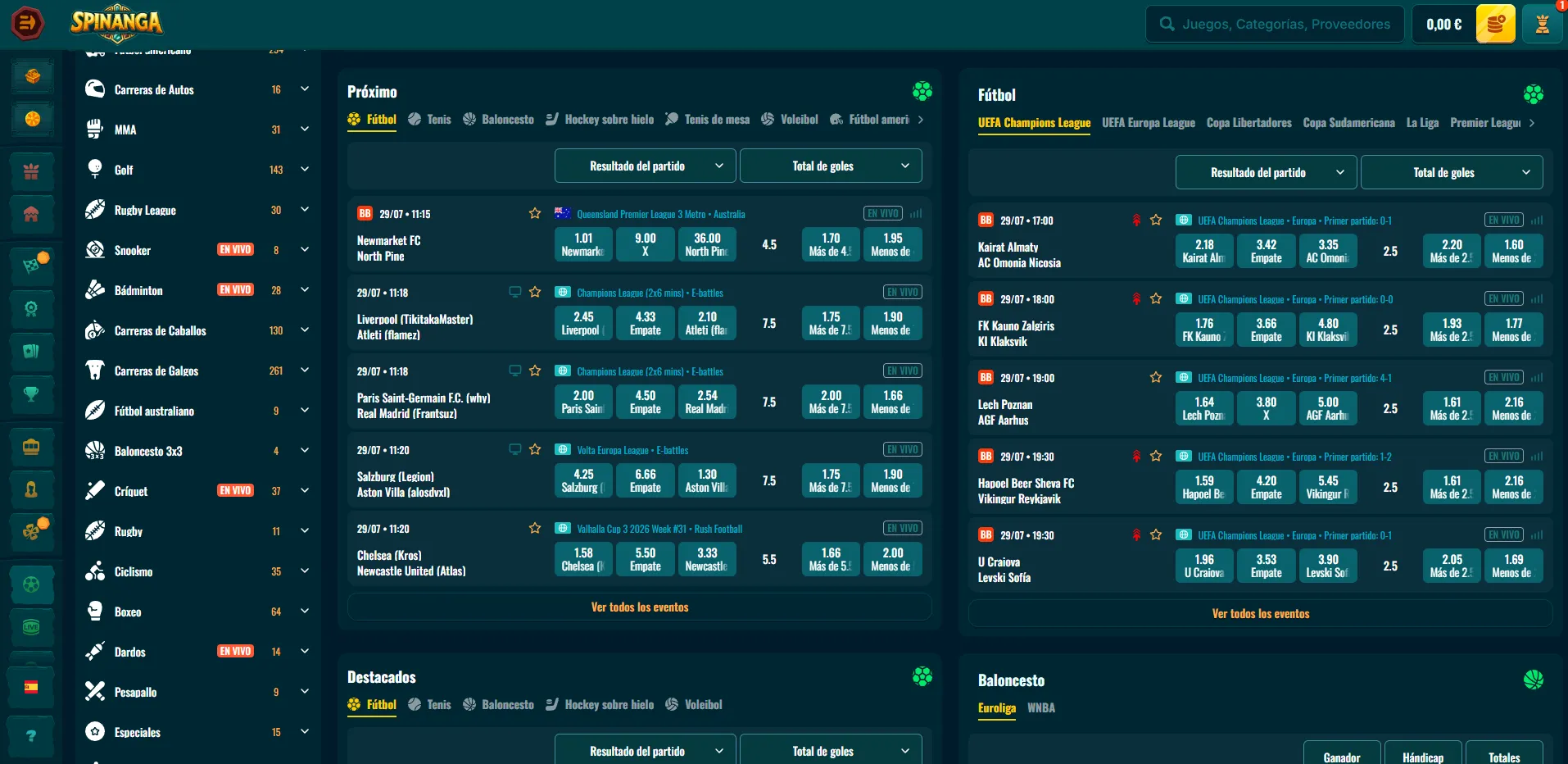Image resolution: width=1568 pixels, height=764 pixels.
Task: Bet on Kairat Almaty at 2.18
Action: pos(1204,251)
